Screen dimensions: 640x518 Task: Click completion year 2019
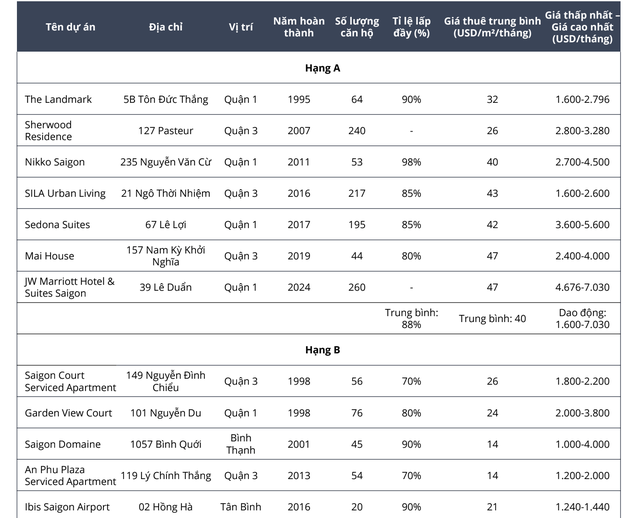click(x=299, y=256)
